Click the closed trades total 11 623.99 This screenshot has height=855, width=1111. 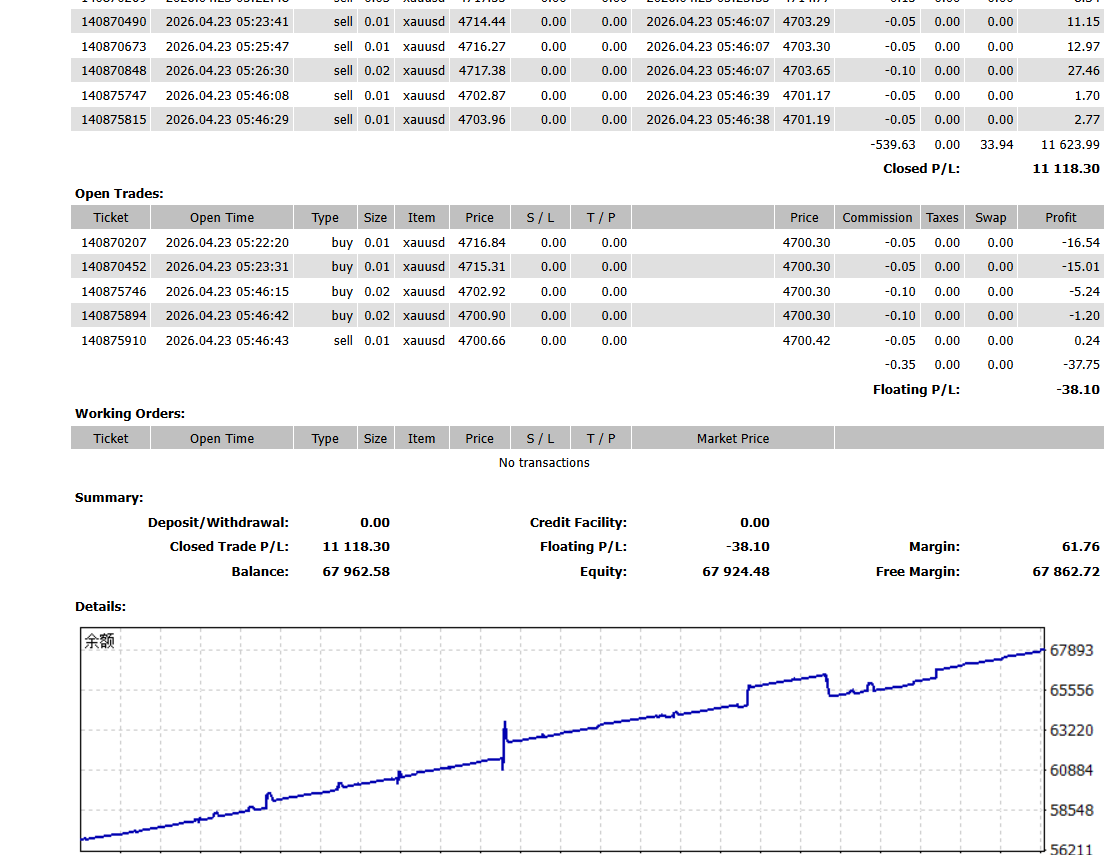coord(1070,145)
